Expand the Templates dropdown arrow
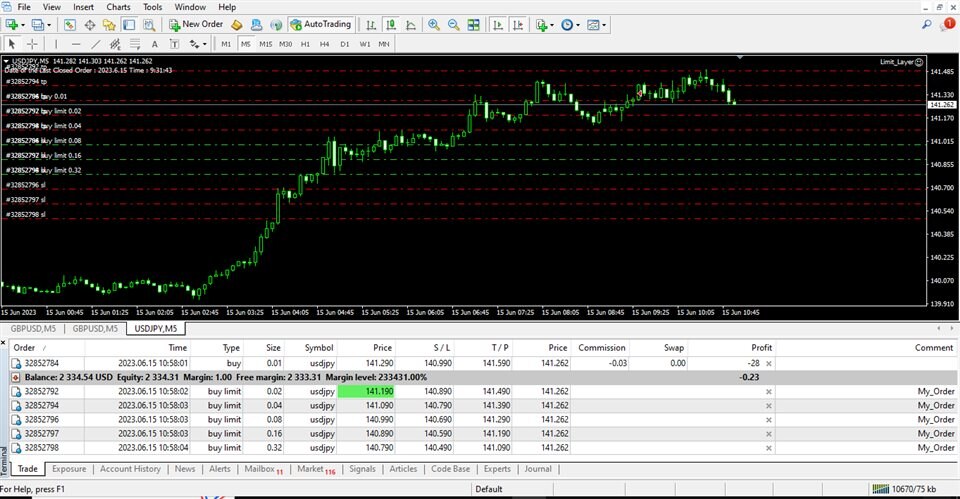This screenshot has height=499, width=960. [604, 25]
